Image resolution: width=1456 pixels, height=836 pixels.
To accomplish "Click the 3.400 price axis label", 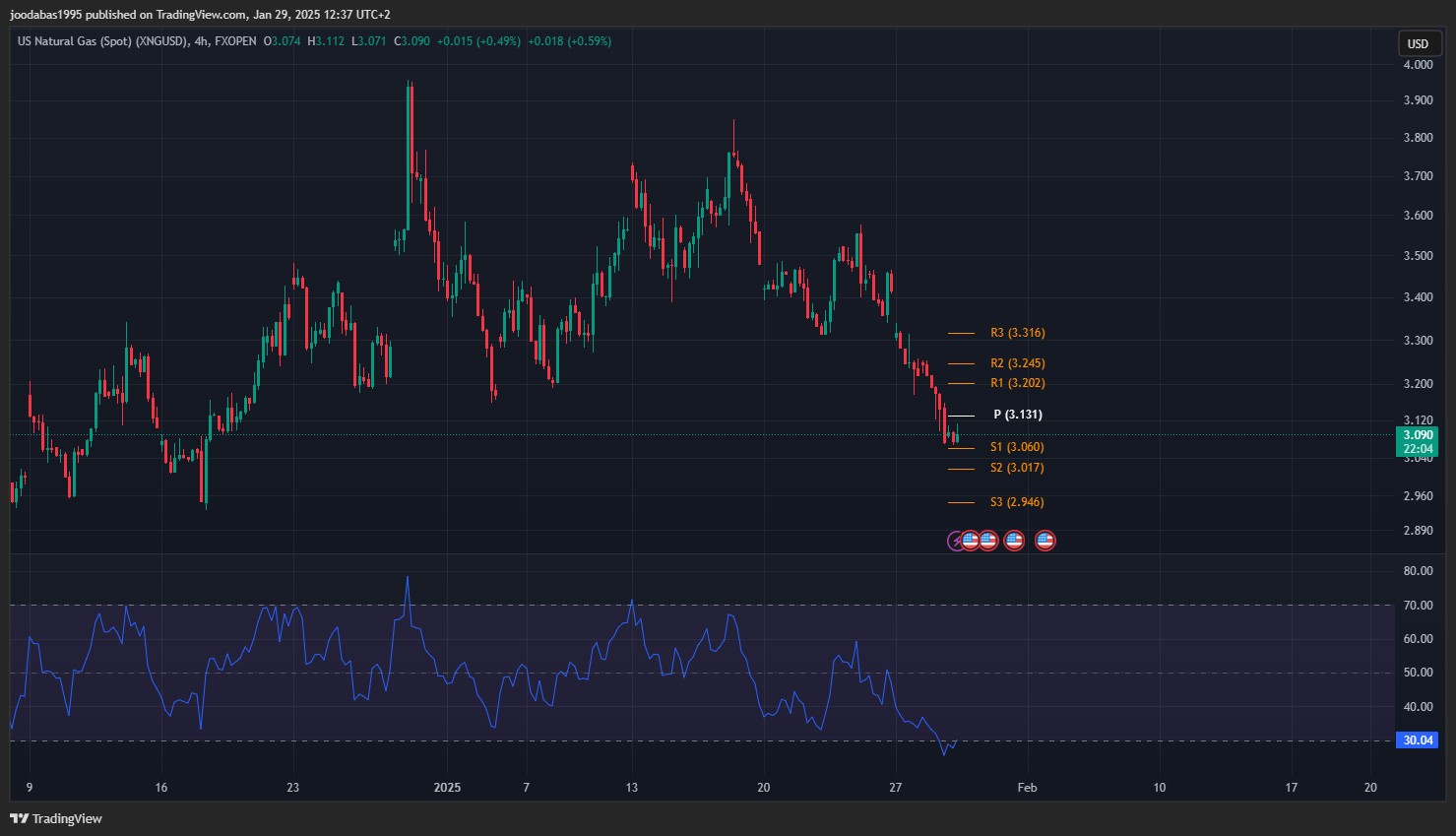I will 1419,297.
